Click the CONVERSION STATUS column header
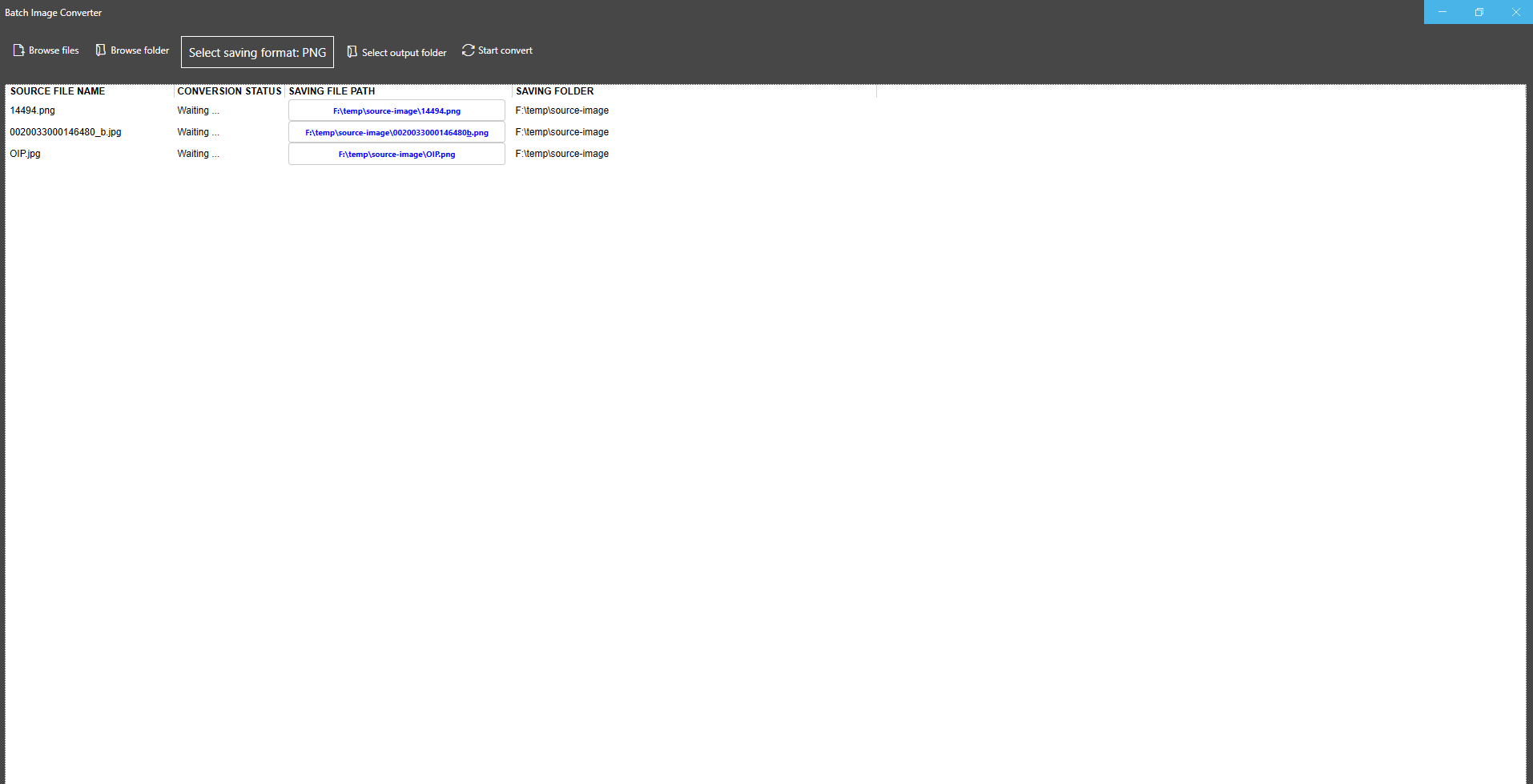The height and width of the screenshot is (784, 1533). (x=228, y=90)
